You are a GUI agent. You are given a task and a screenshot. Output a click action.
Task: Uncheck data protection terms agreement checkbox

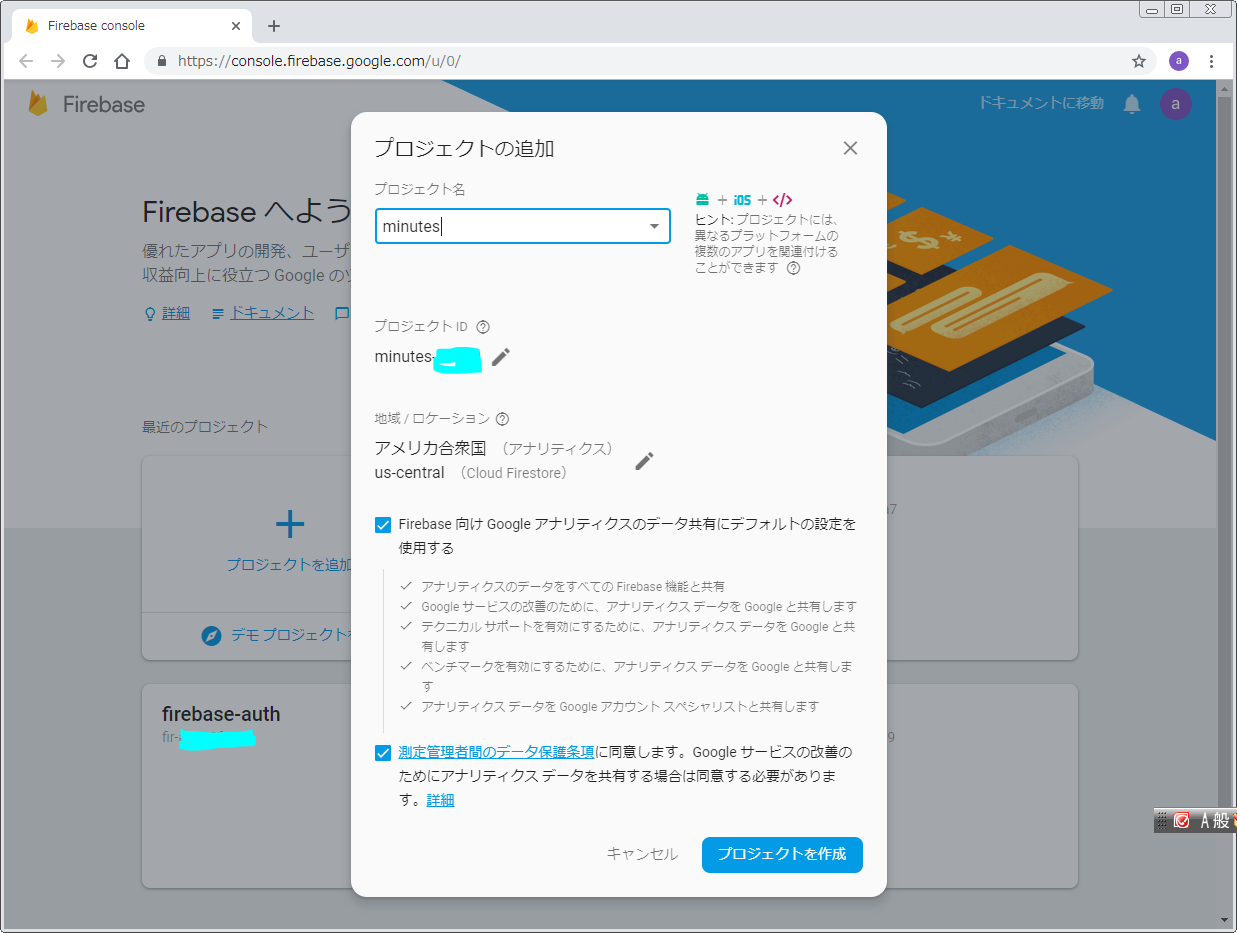pyautogui.click(x=383, y=753)
